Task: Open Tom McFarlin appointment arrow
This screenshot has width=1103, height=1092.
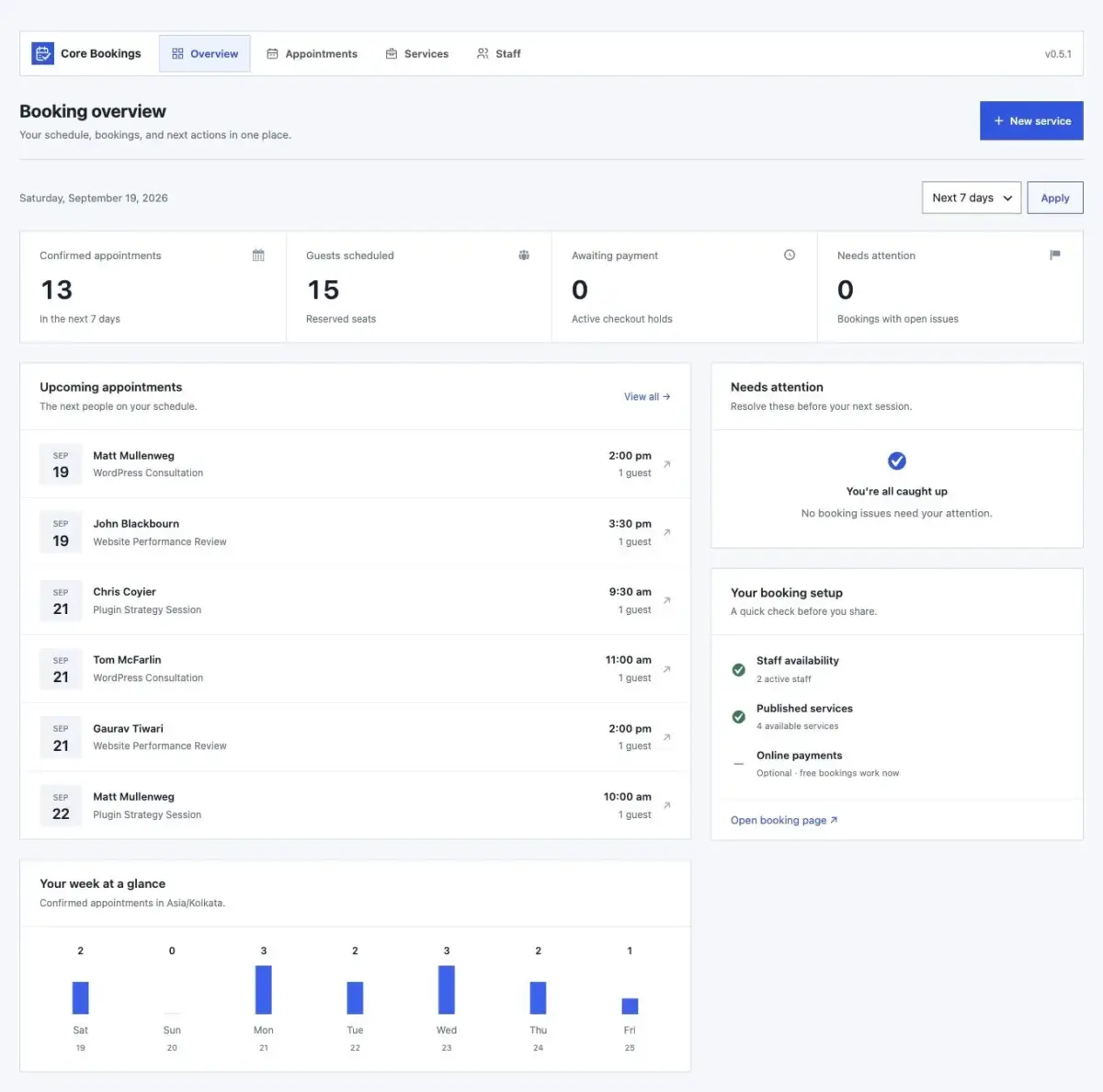Action: [667, 669]
